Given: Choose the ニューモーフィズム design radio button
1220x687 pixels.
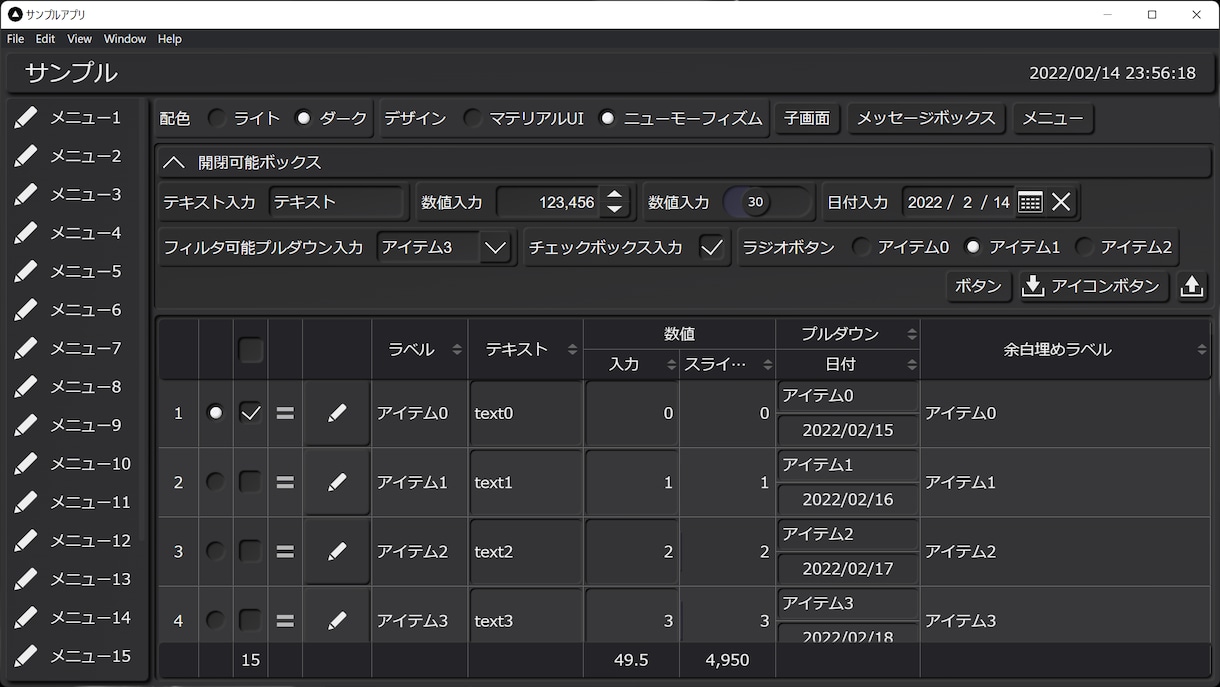Looking at the screenshot, I should pos(607,118).
